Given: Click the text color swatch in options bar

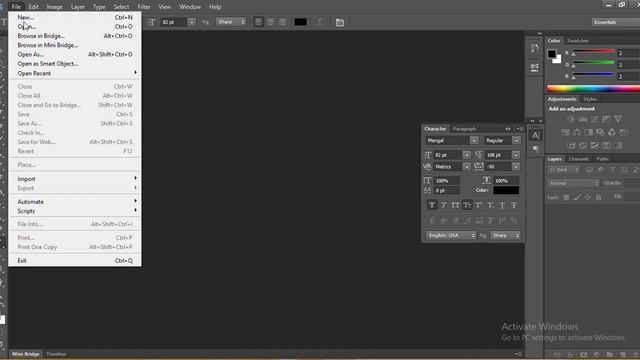Looking at the screenshot, I should click(300, 22).
